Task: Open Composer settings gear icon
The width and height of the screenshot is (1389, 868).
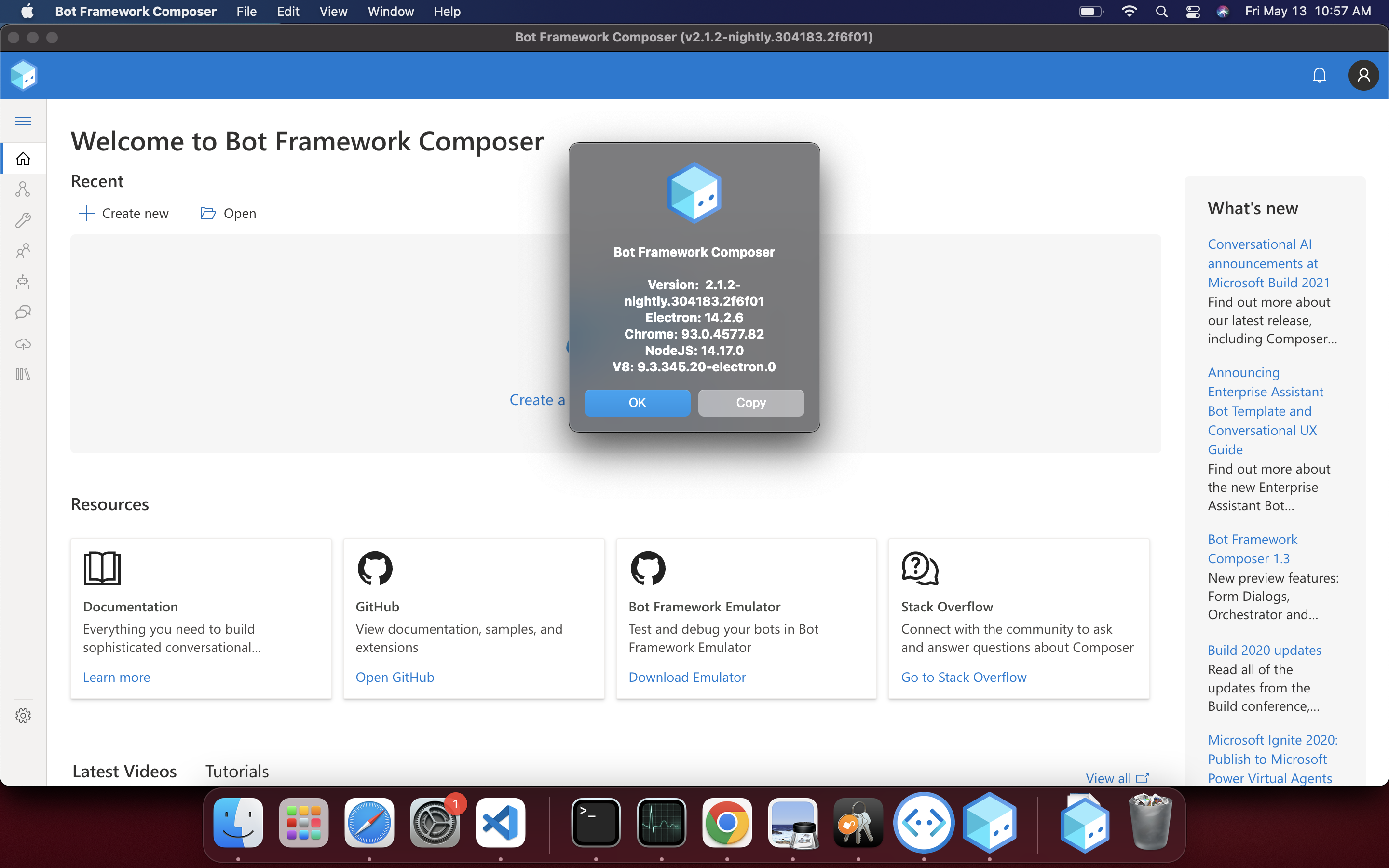Action: 23,715
